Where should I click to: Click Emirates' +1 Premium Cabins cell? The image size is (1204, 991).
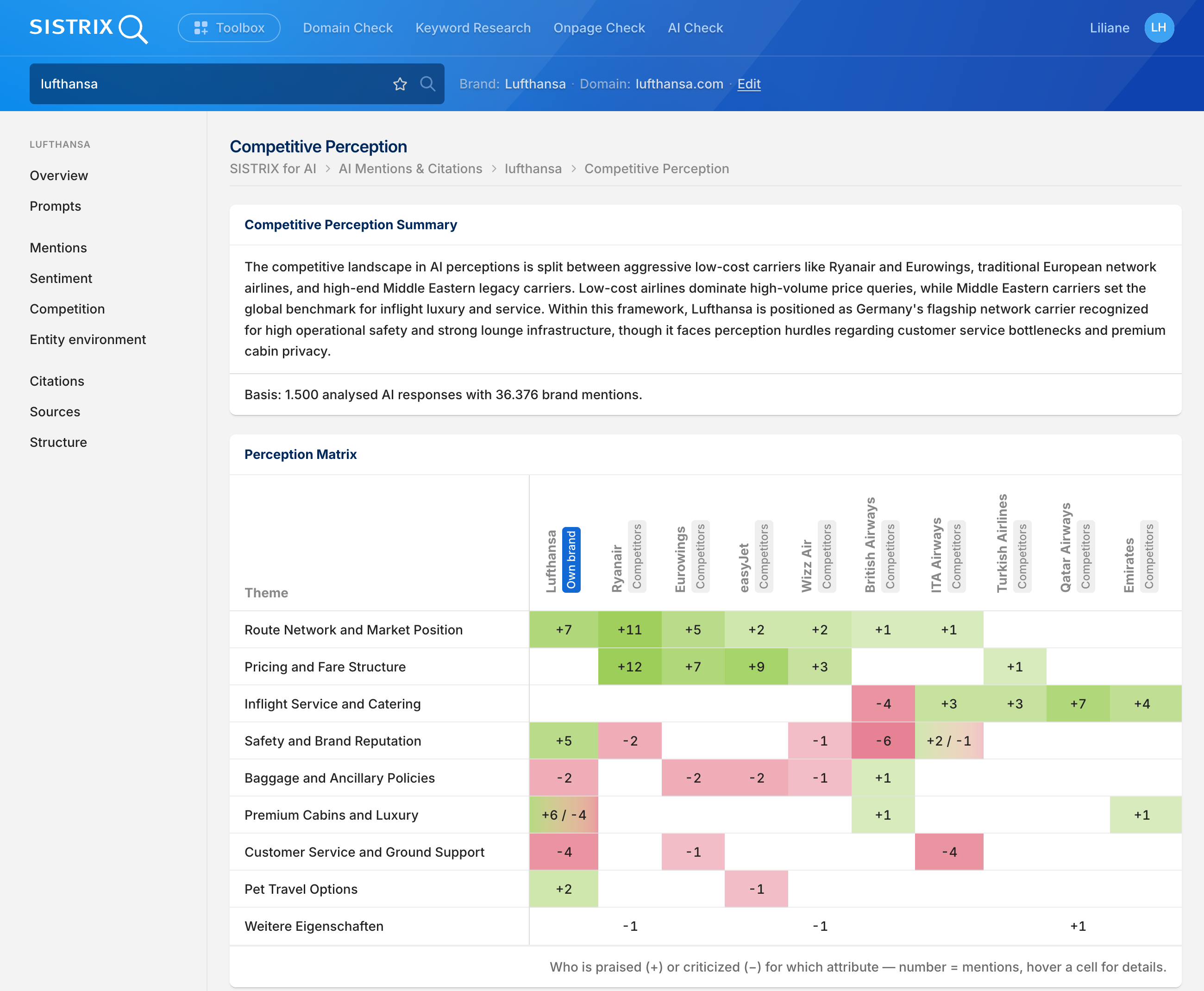[1145, 815]
